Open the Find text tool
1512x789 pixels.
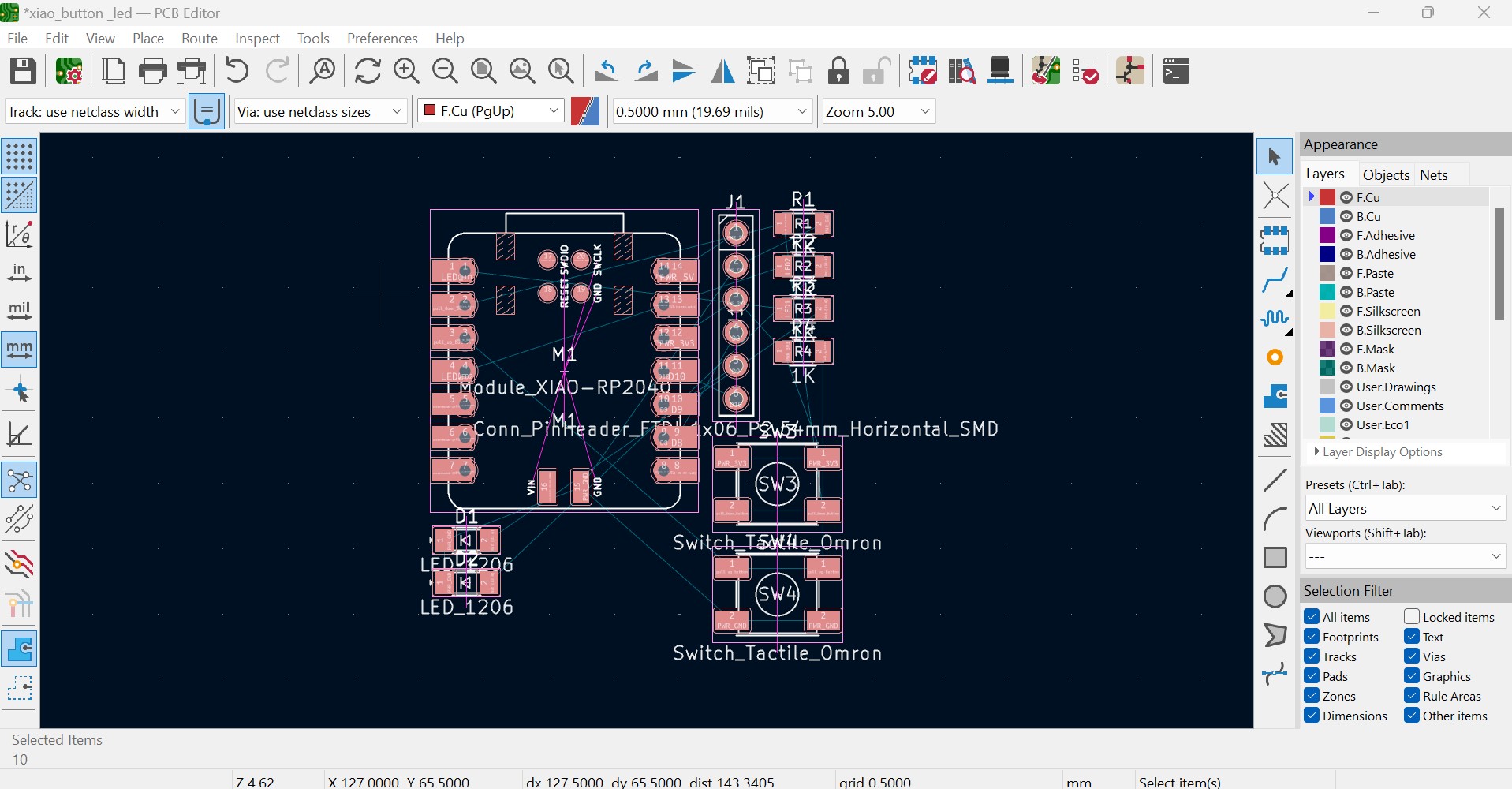(323, 71)
